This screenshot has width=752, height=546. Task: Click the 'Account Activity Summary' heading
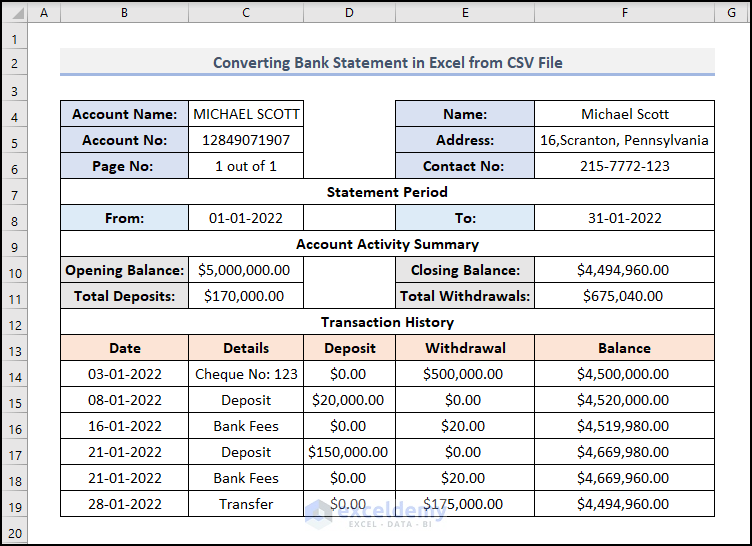point(388,244)
